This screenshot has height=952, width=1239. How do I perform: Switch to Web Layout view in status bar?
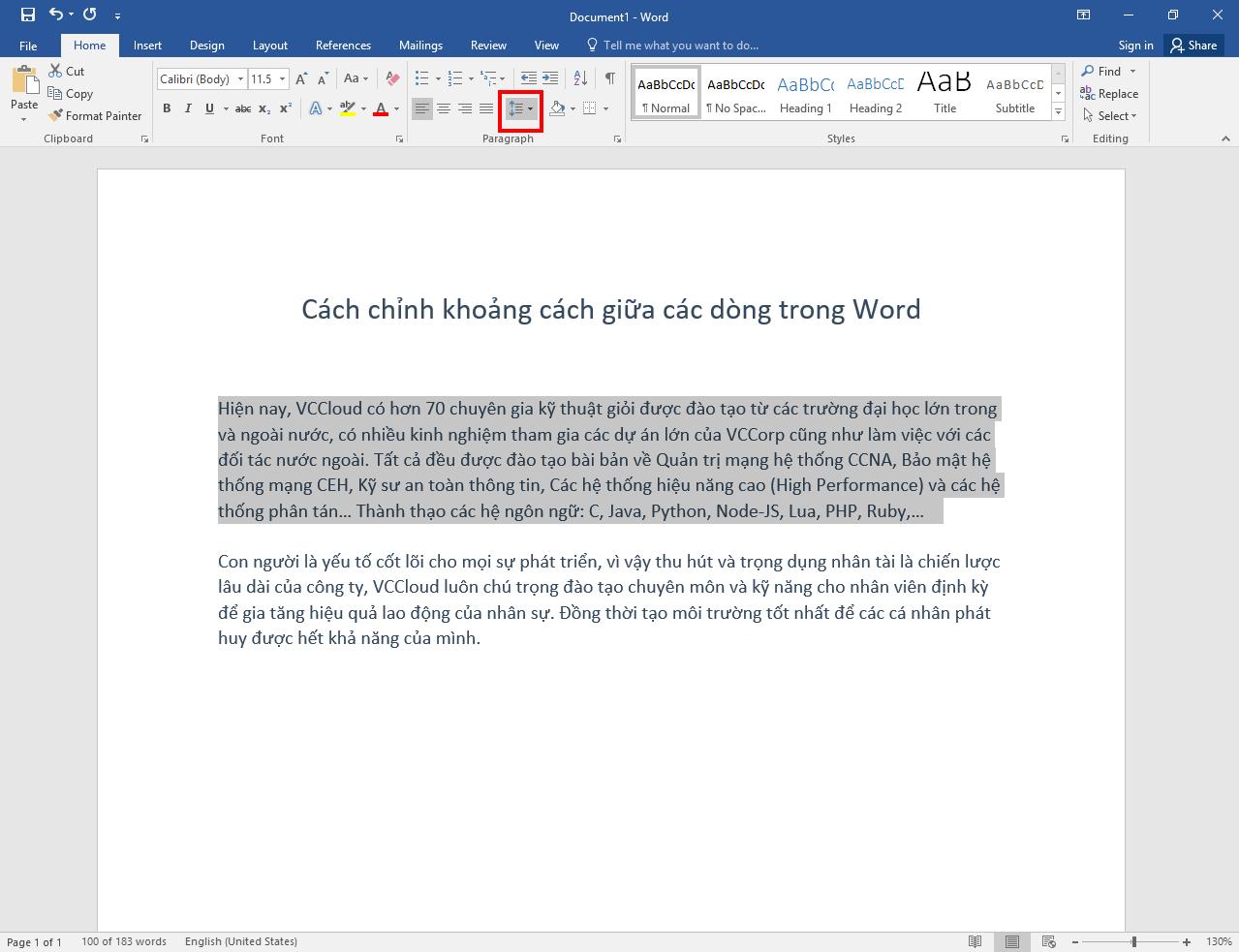[1048, 941]
